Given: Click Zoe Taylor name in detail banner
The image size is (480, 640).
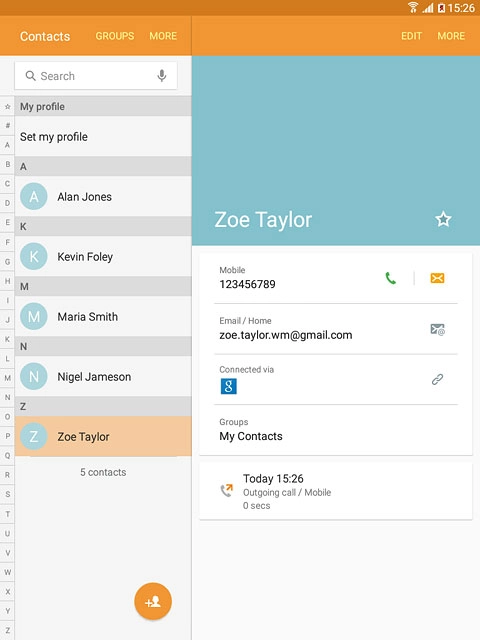Looking at the screenshot, I should [x=263, y=220].
